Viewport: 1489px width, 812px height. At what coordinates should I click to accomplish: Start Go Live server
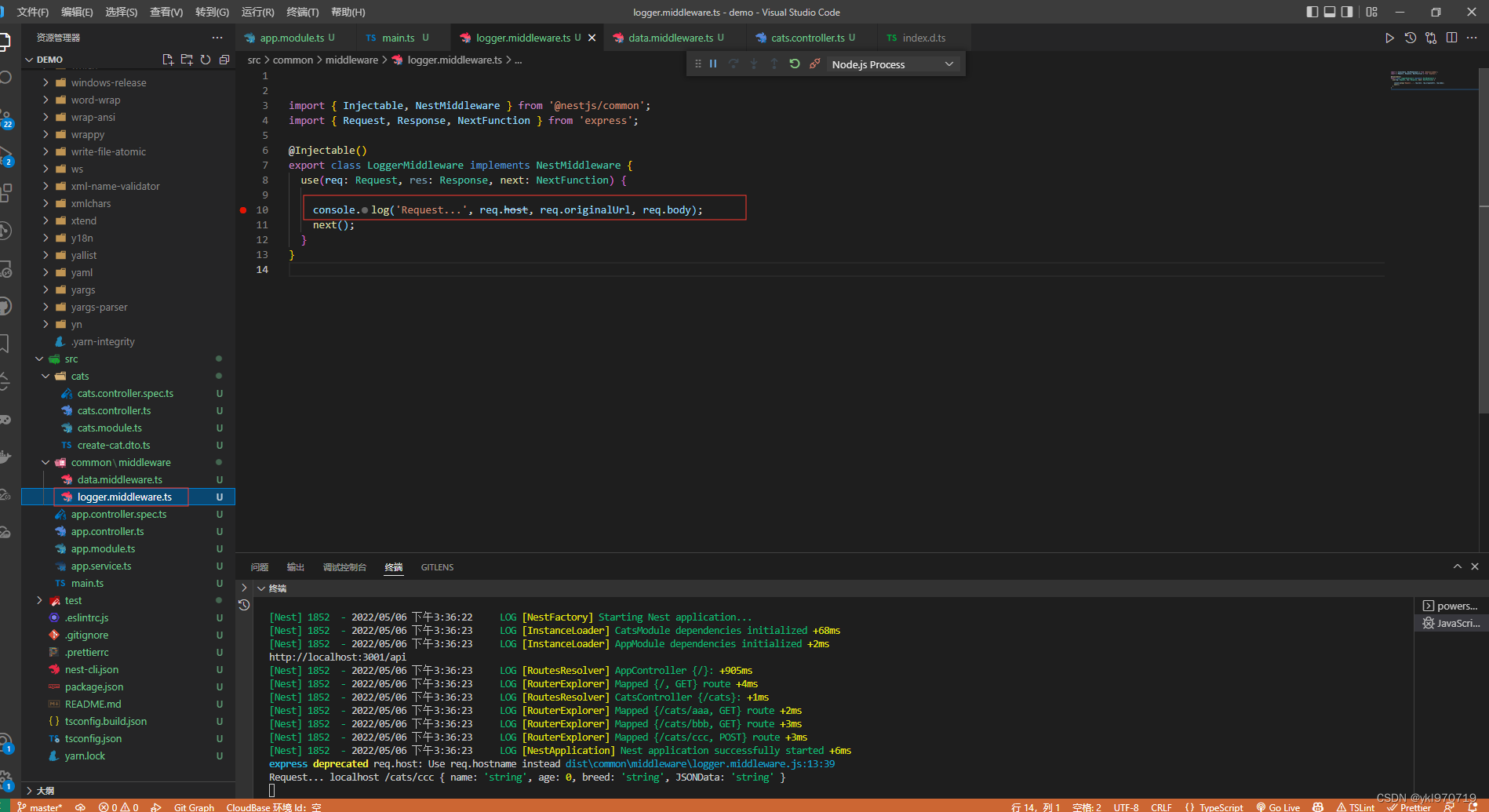[1278, 807]
